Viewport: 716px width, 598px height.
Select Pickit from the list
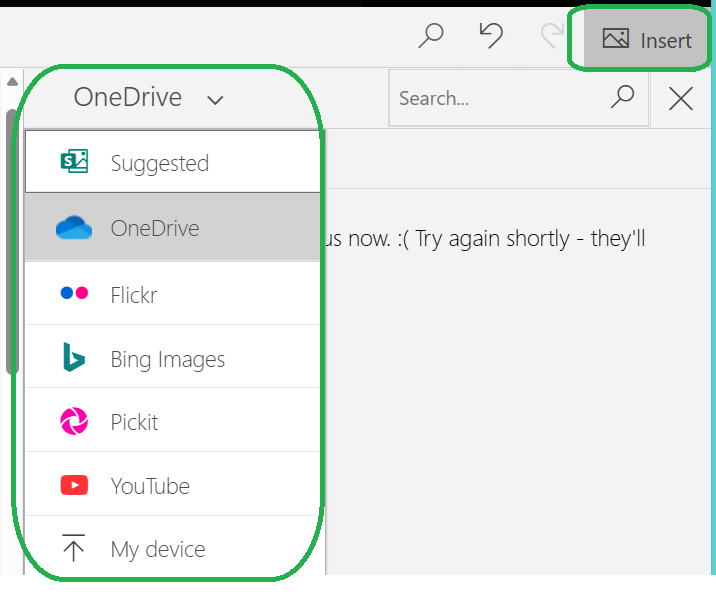pos(173,420)
